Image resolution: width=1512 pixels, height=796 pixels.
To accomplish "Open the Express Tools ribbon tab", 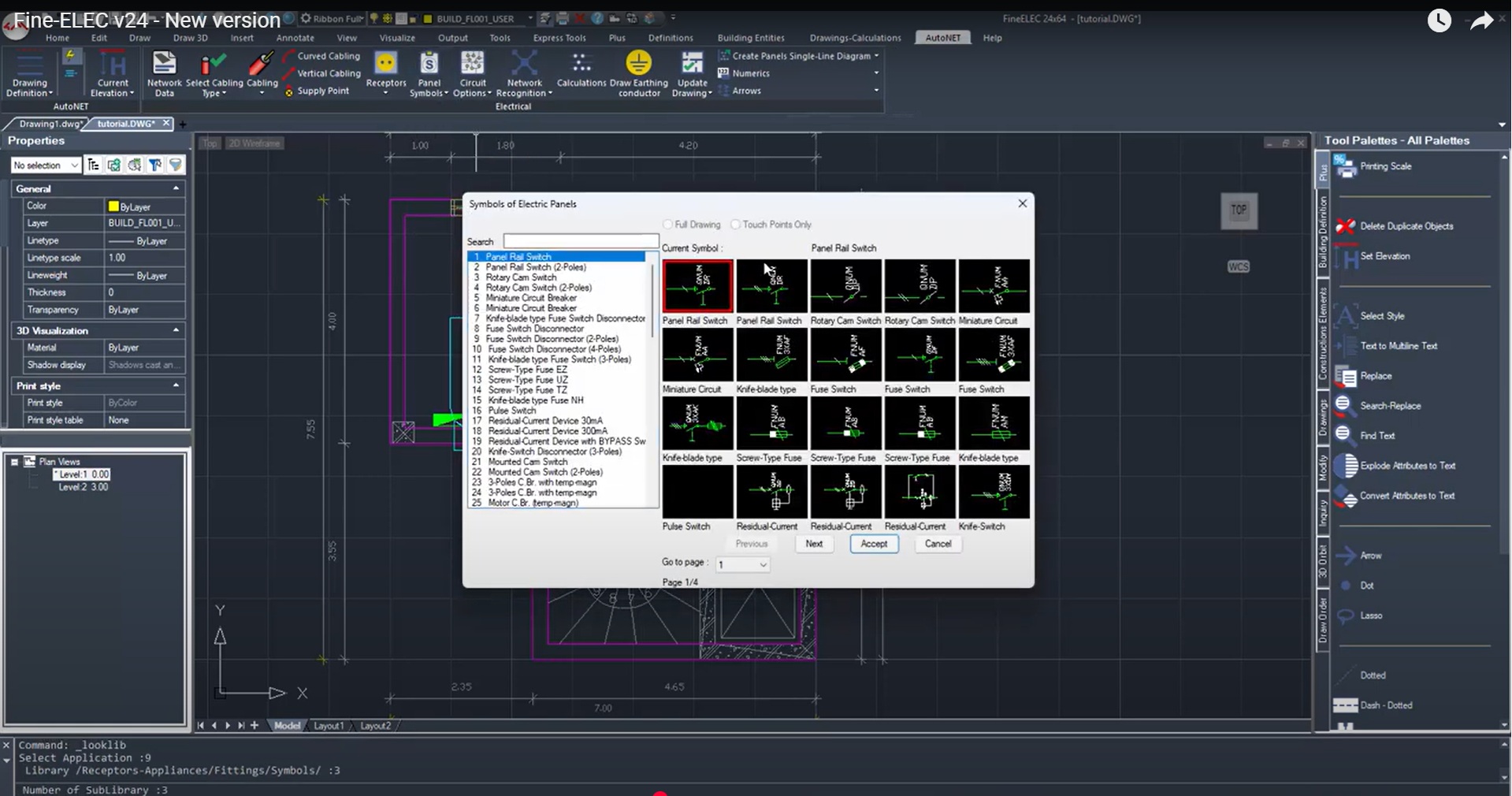I will tap(559, 38).
